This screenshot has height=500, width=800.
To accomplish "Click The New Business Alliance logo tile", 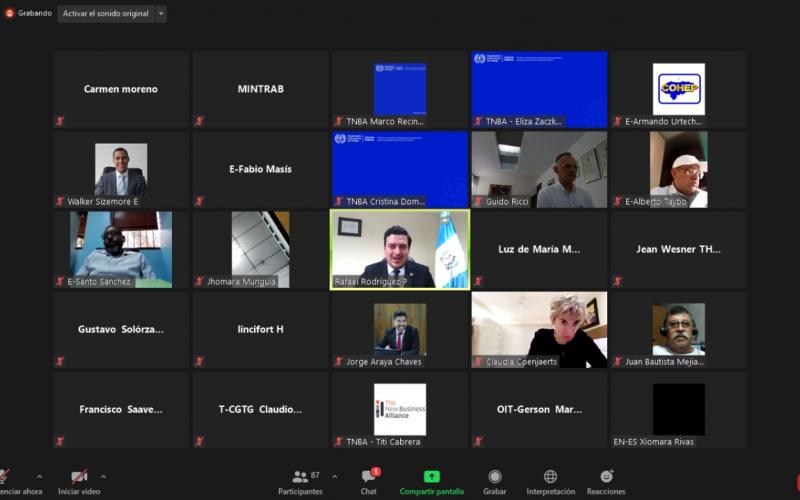I will [400, 409].
